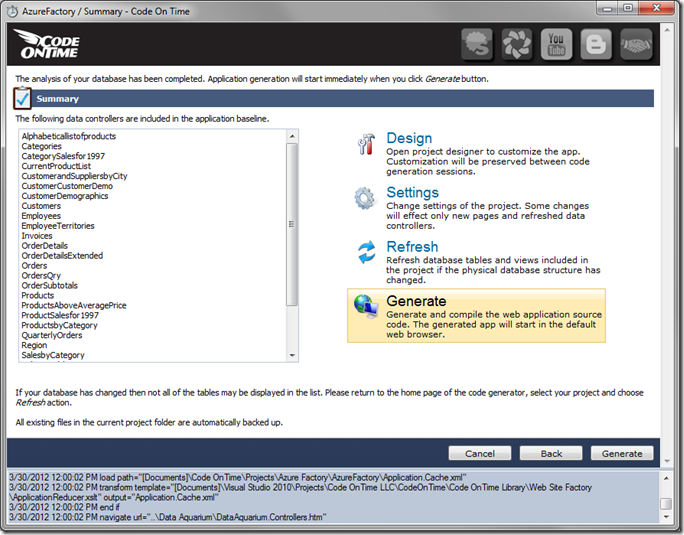The width and height of the screenshot is (684, 535).
Task: Click the Generate globe icon
Action: point(366,306)
